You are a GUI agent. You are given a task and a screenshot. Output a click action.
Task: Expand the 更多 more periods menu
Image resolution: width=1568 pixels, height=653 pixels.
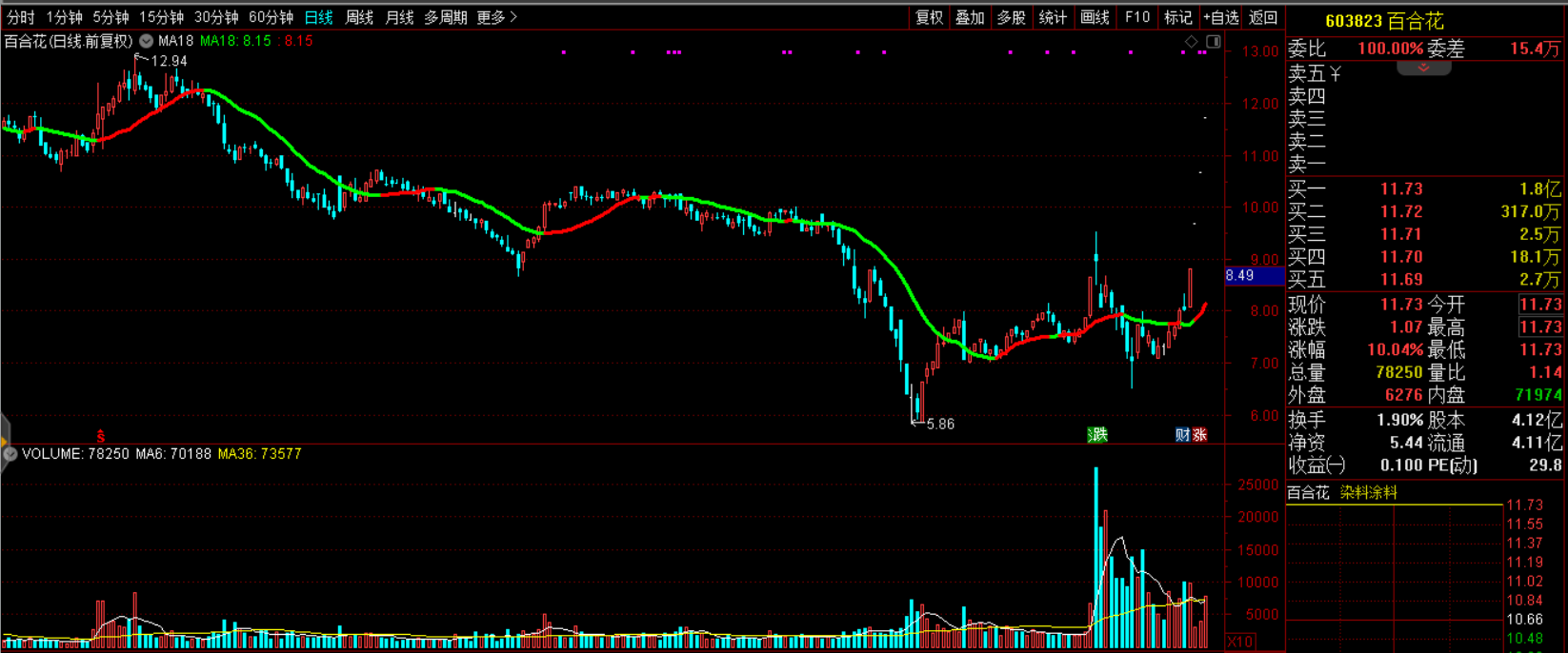tap(496, 17)
